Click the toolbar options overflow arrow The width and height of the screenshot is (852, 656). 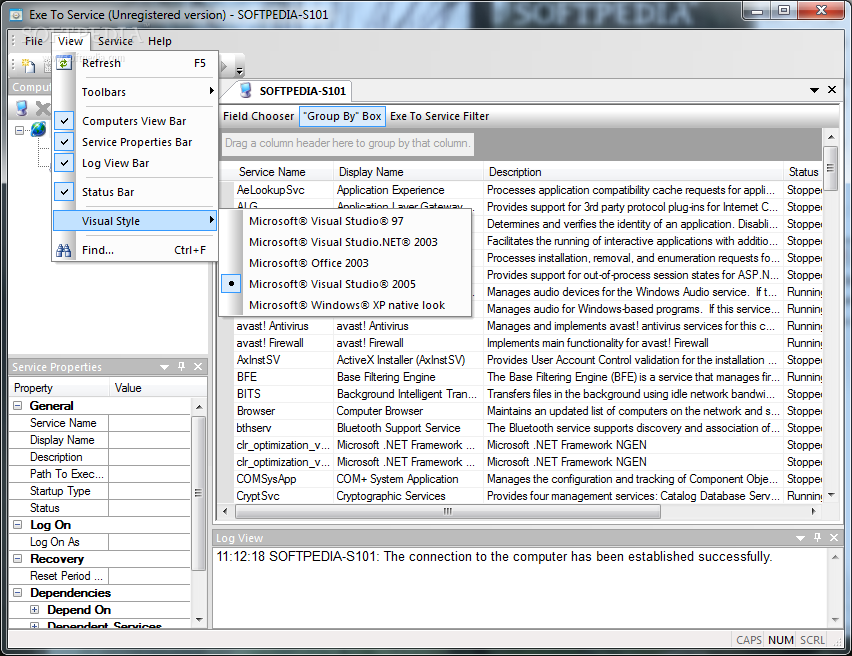240,70
